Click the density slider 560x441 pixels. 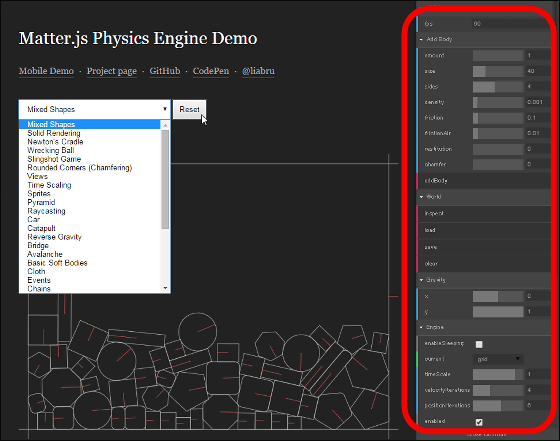pyautogui.click(x=498, y=102)
